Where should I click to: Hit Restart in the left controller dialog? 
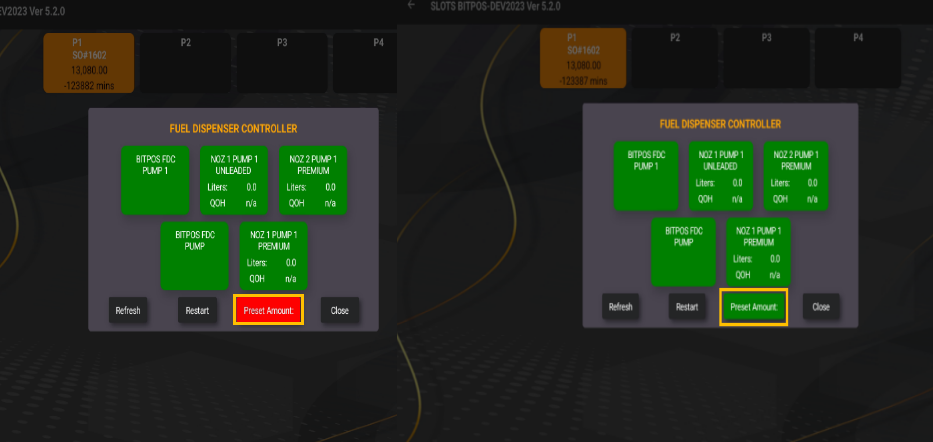click(x=197, y=310)
